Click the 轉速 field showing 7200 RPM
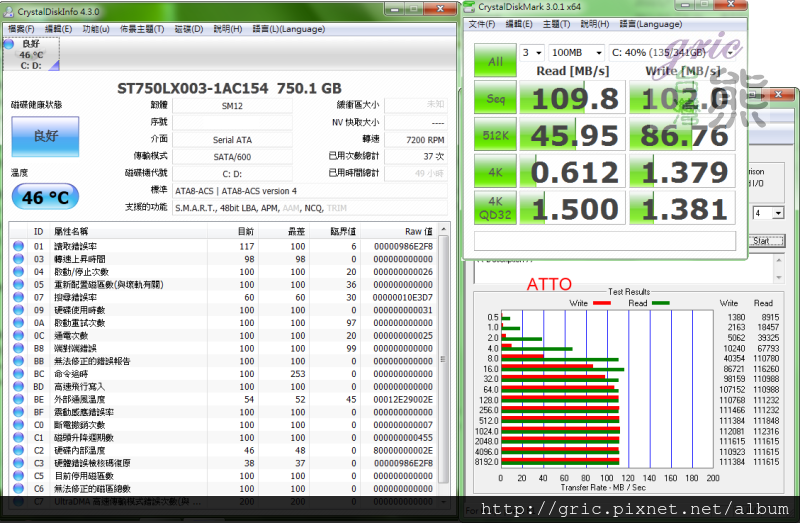The height and width of the screenshot is (523, 800). [415, 139]
